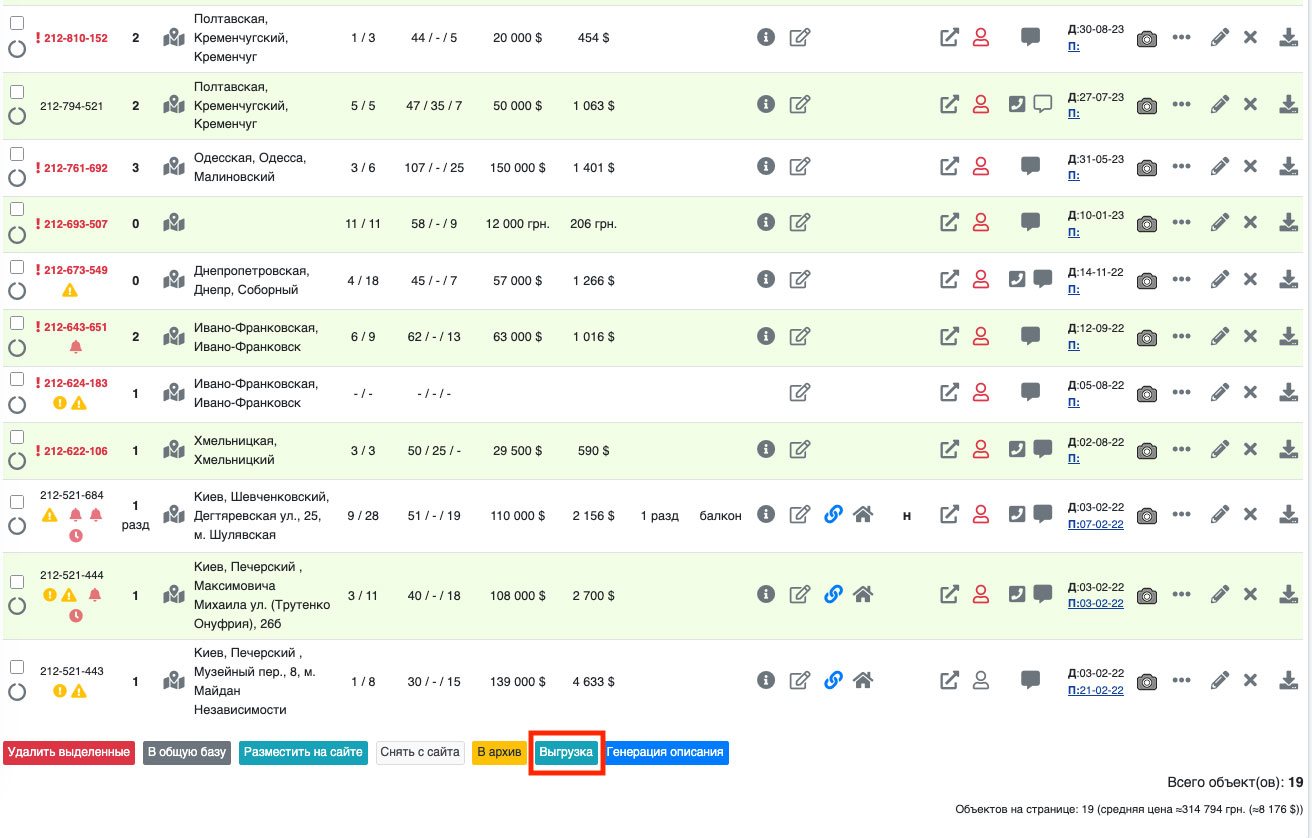The image size is (1312, 838).
Task: Click house icon for listing 212-521-444
Action: 863,594
